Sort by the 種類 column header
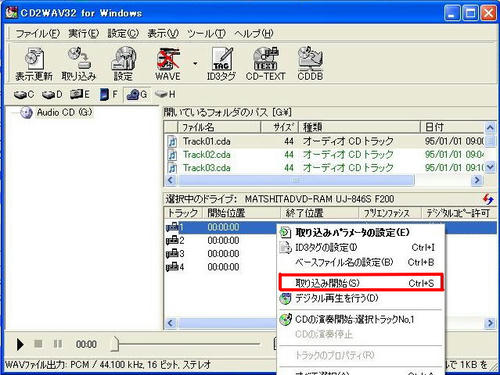This screenshot has width=500, height=375. (x=359, y=127)
